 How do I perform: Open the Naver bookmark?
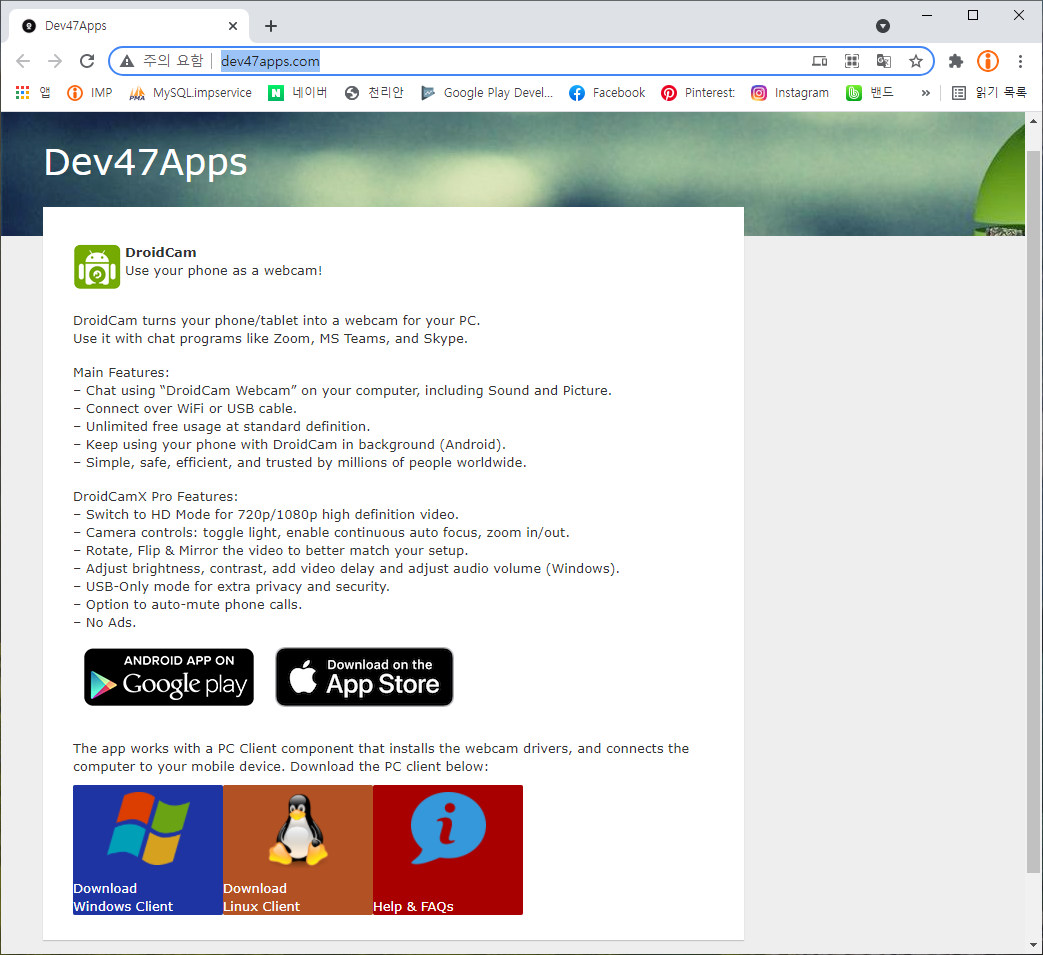click(298, 92)
